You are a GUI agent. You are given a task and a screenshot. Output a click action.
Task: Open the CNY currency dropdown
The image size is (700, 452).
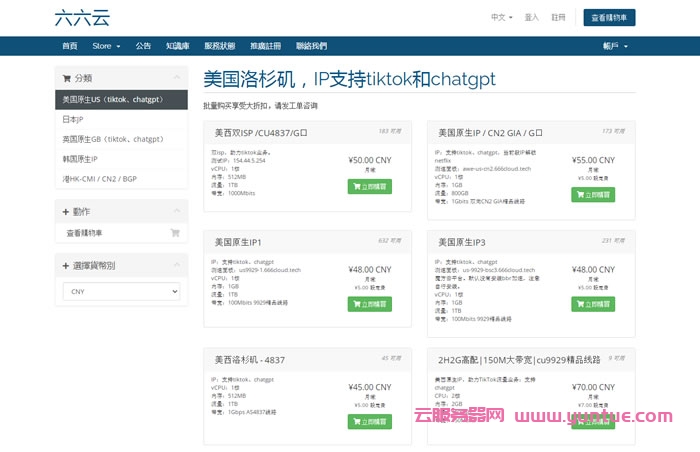pyautogui.click(x=121, y=291)
